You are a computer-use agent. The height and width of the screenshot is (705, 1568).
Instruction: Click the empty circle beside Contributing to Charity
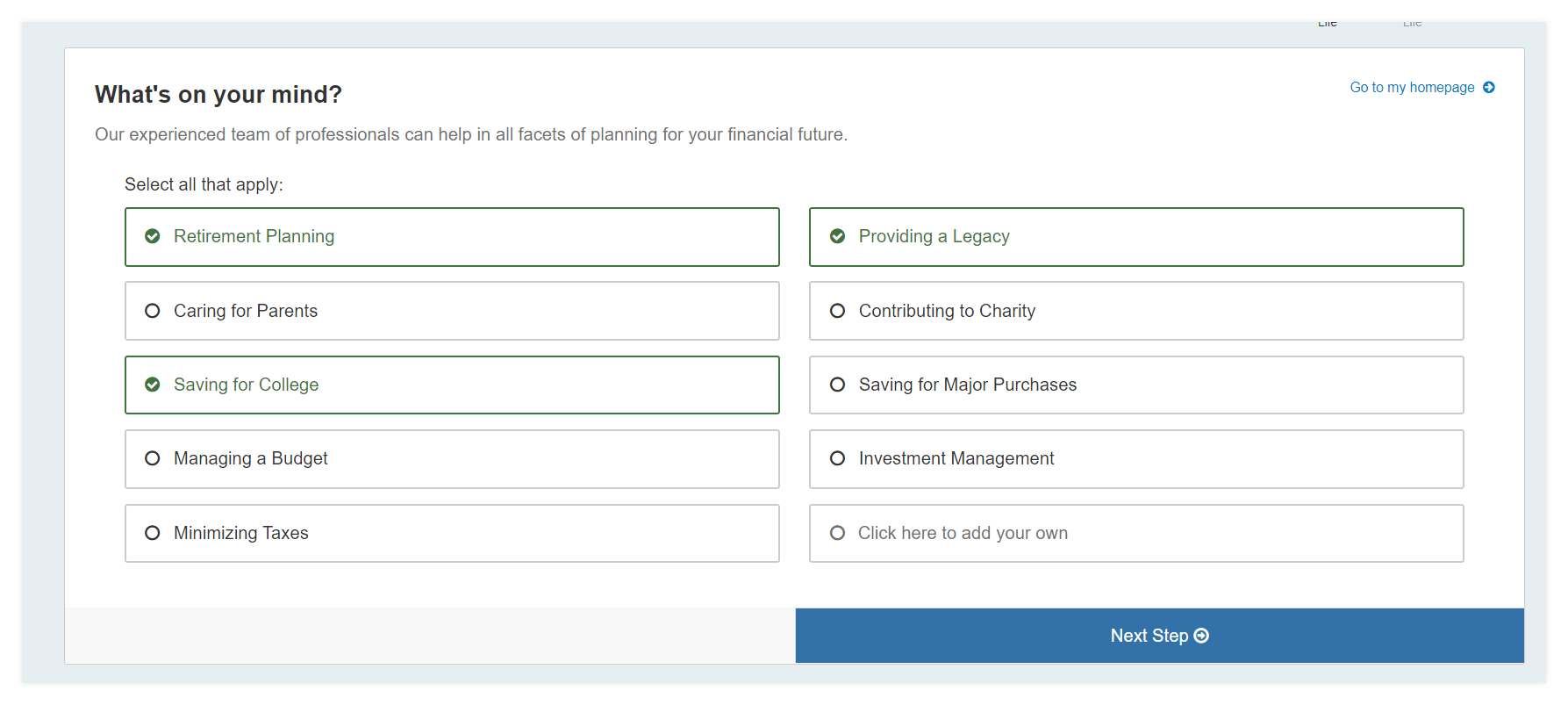point(838,311)
